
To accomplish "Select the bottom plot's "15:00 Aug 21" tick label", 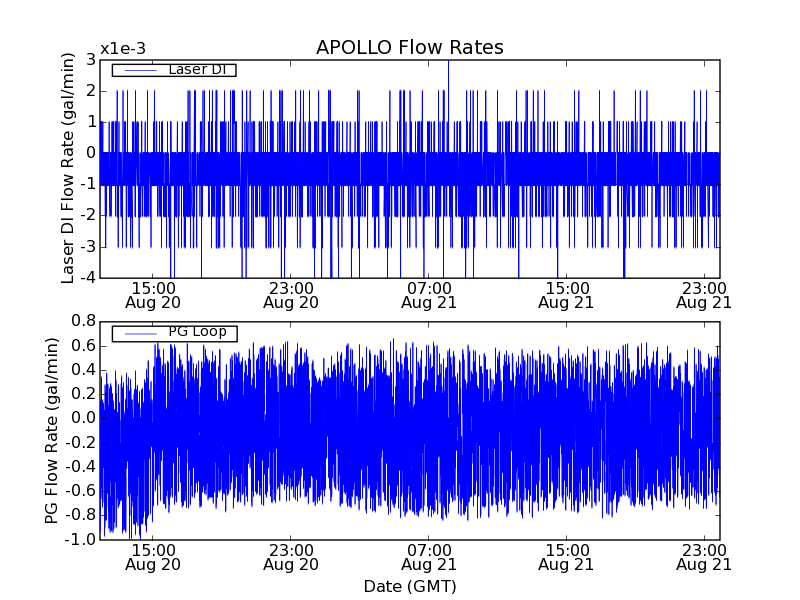I will pos(566,557).
